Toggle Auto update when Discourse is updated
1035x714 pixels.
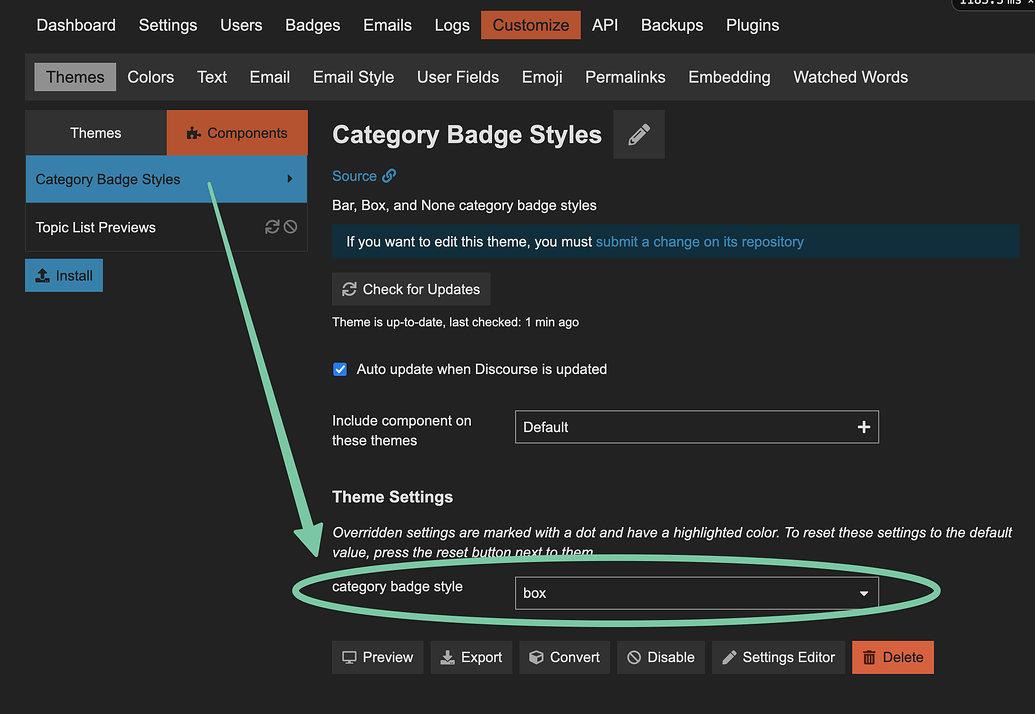coord(340,369)
